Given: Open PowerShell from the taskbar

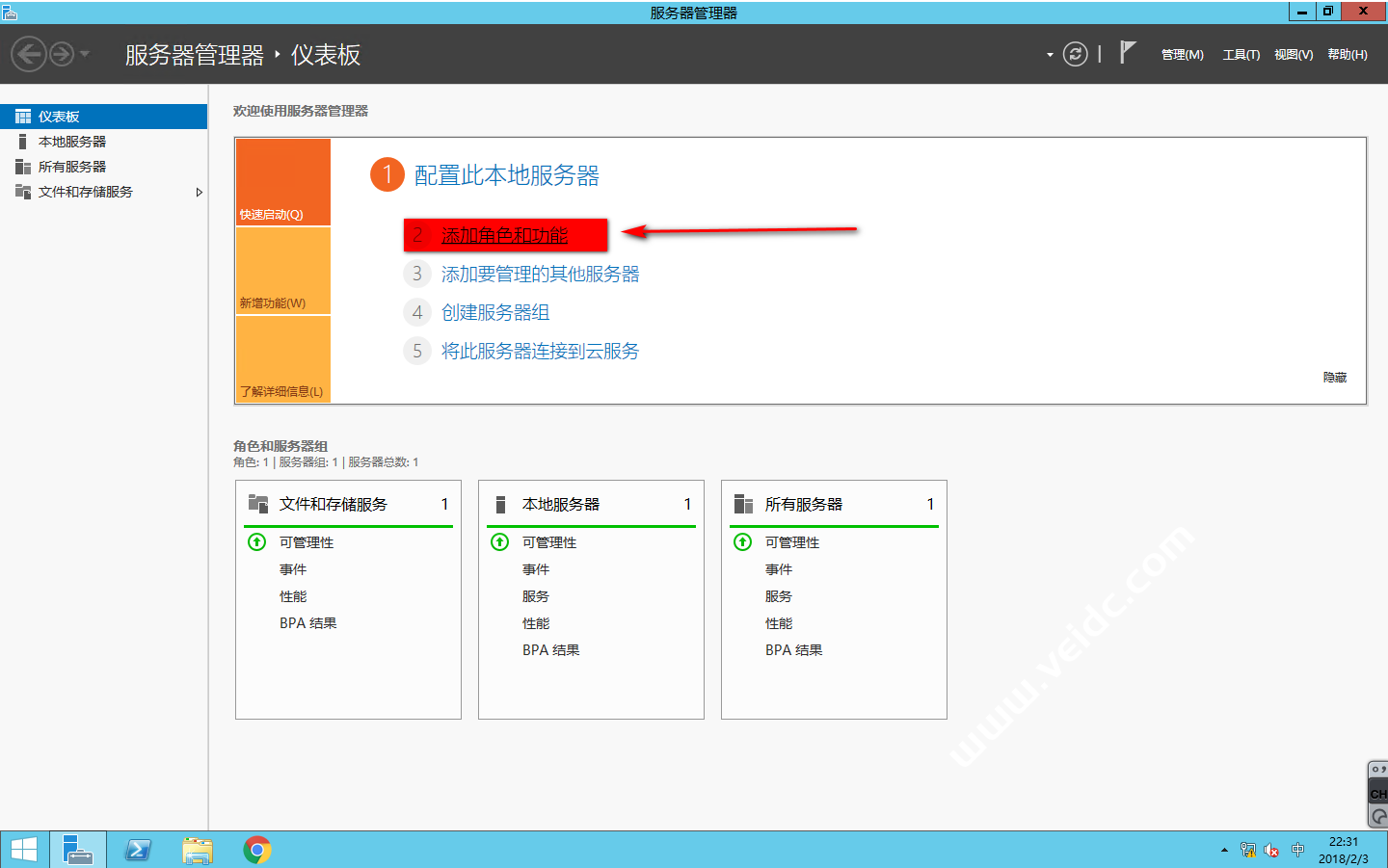Looking at the screenshot, I should point(138,850).
